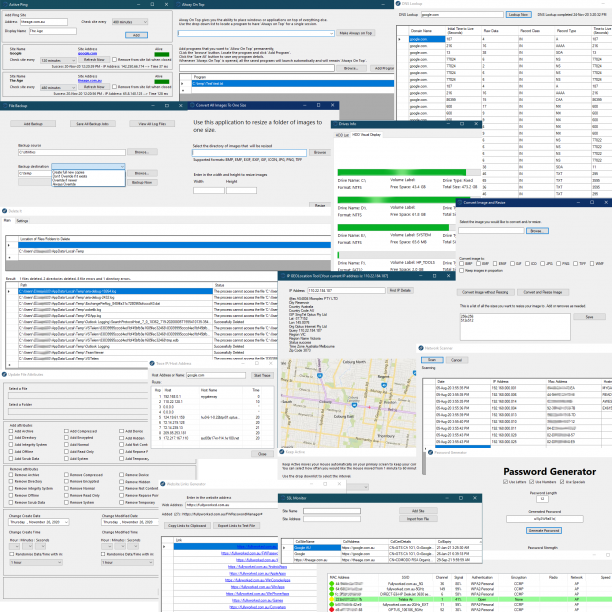Click the green Alive indicator for Google site
Image resolution: width=612 pixels, height=612 pixels.
pyautogui.click(x=162, y=55)
